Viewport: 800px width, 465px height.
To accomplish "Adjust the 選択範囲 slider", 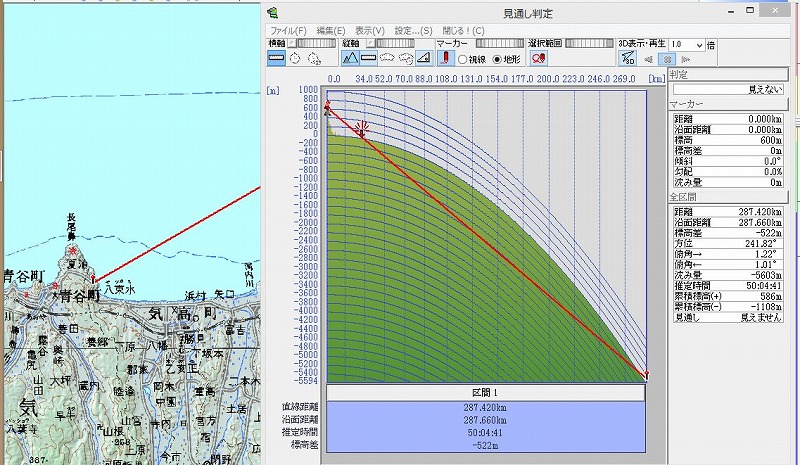I will point(589,43).
